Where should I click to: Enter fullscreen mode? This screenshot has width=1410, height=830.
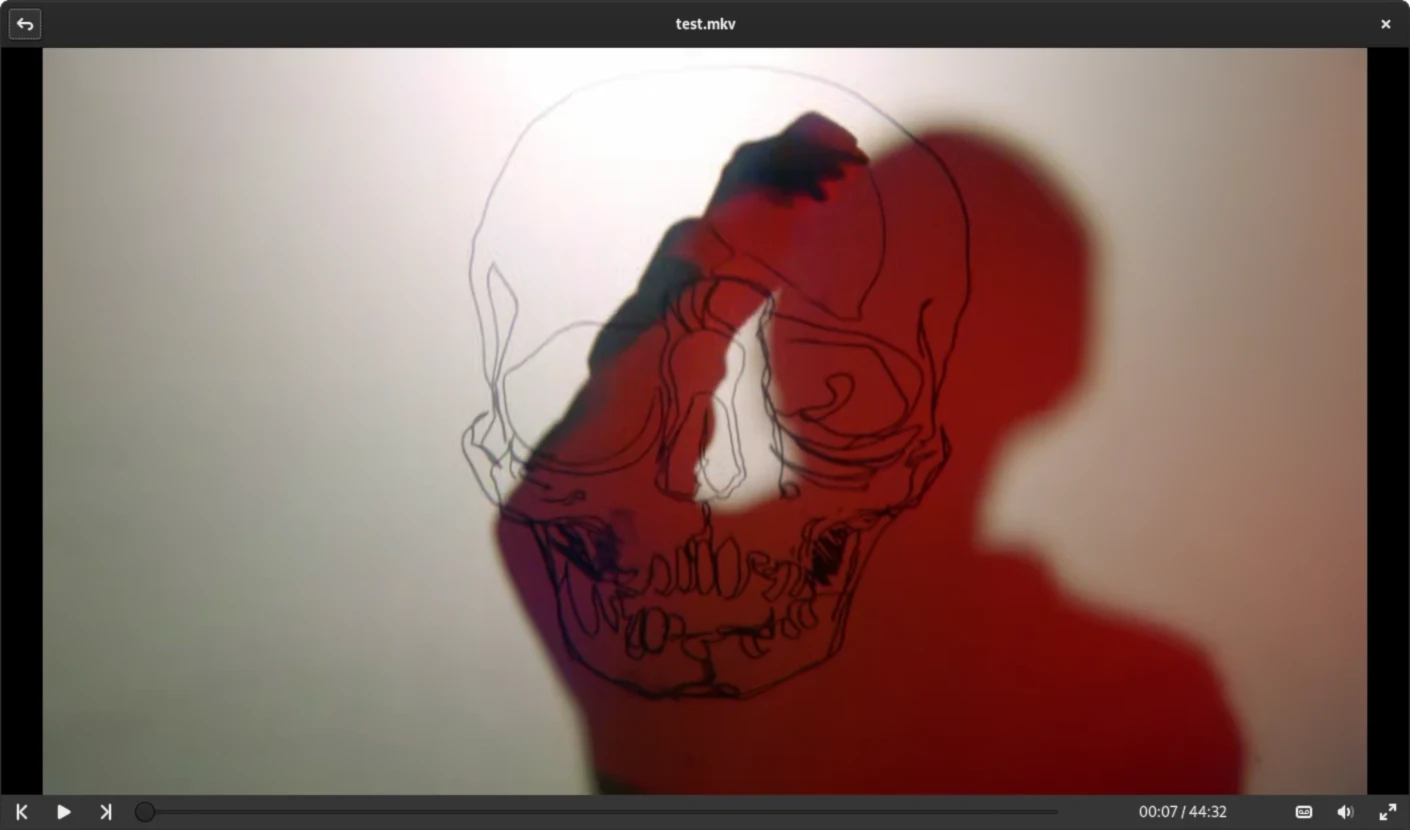[x=1388, y=812]
